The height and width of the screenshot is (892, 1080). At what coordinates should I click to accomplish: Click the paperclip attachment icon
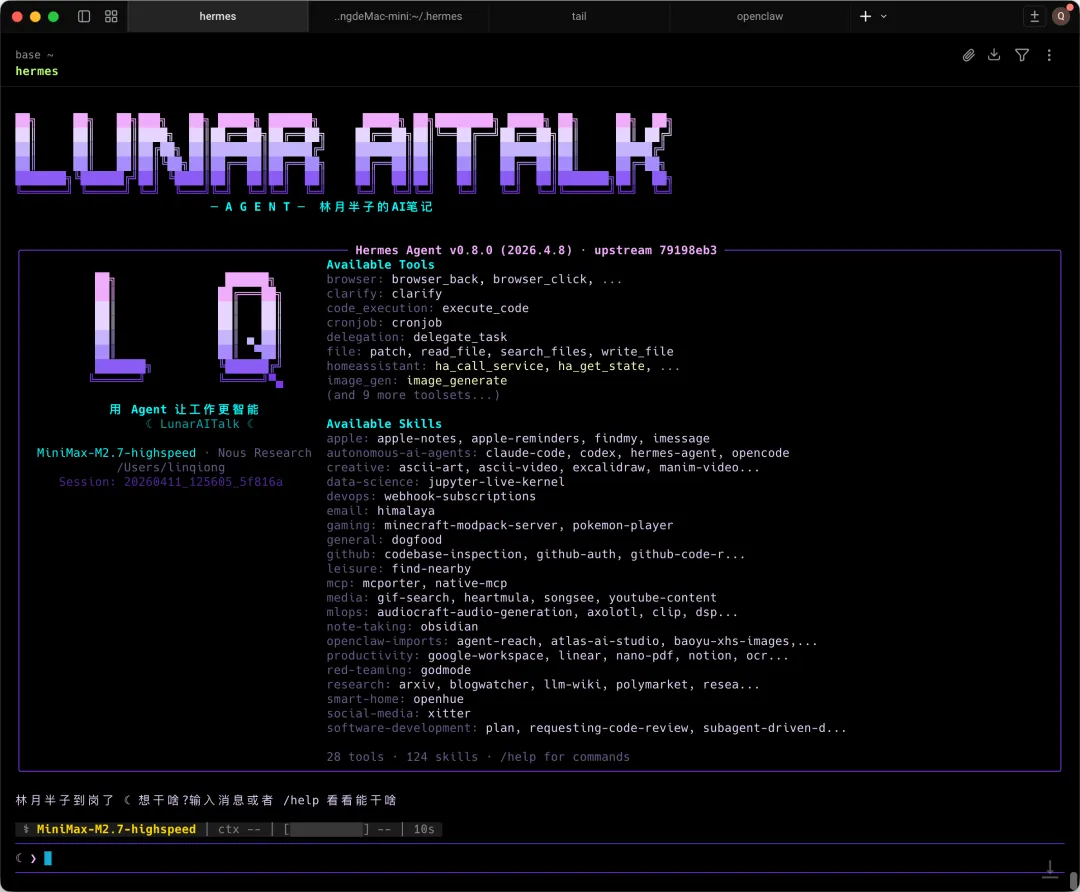click(x=968, y=55)
